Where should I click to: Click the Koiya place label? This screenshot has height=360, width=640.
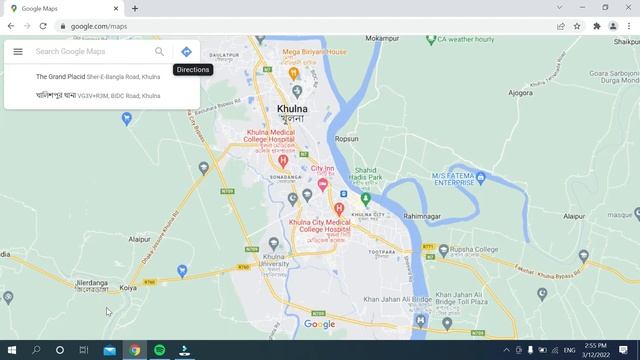128,288
